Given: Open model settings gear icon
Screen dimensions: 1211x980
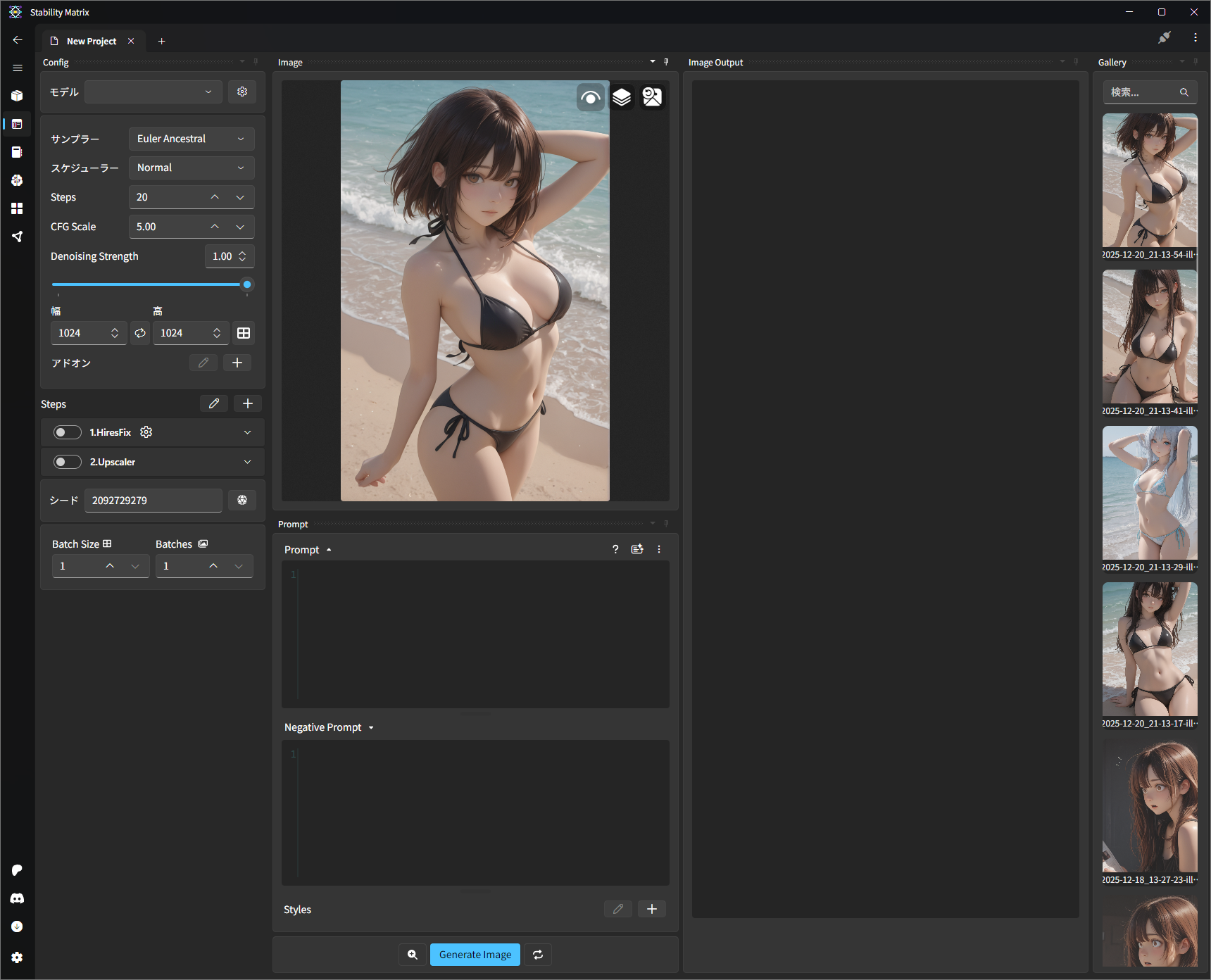Looking at the screenshot, I should 242,92.
